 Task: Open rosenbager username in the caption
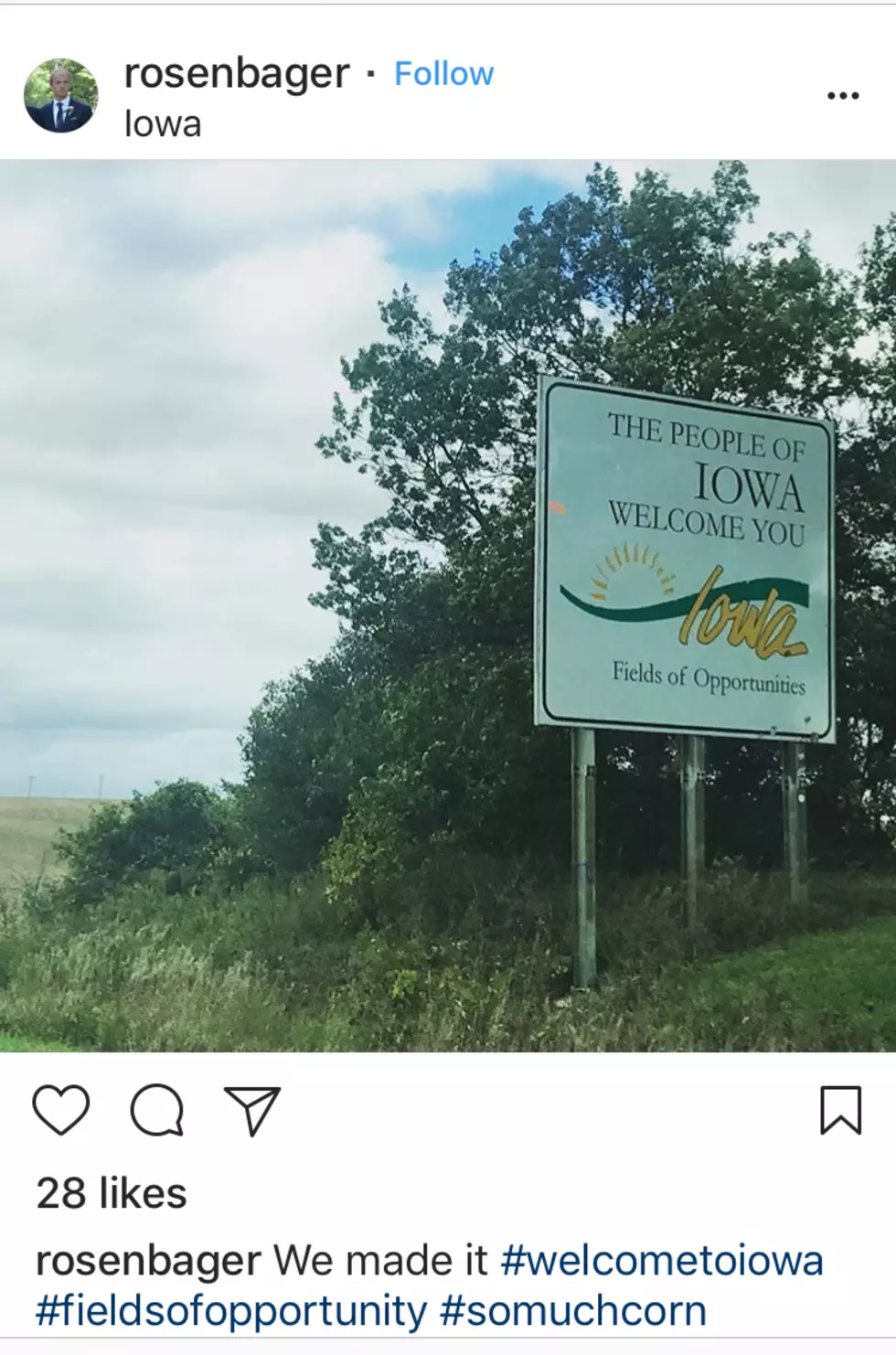tap(148, 1262)
